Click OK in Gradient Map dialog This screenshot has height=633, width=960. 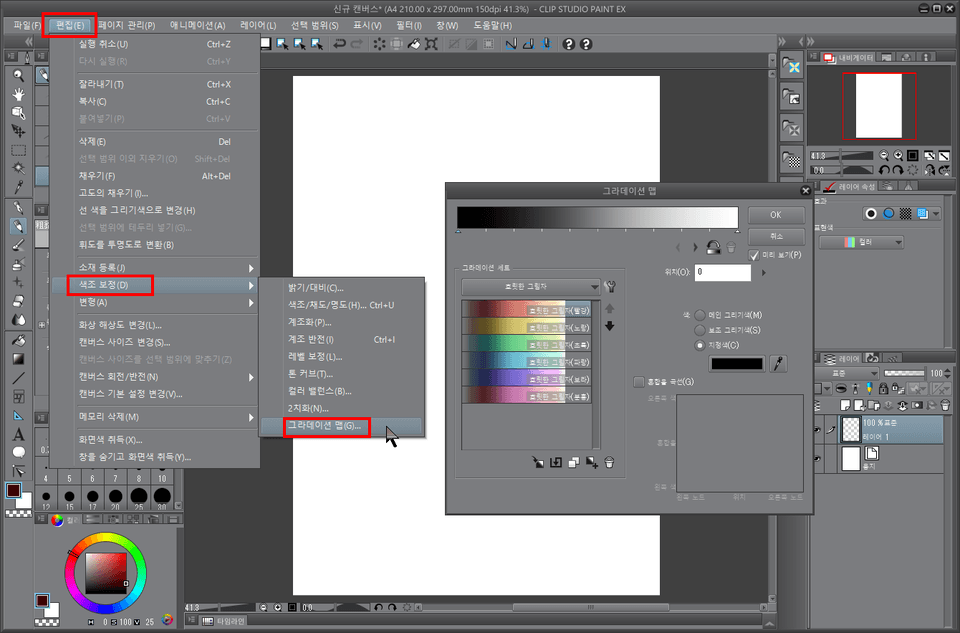(776, 215)
